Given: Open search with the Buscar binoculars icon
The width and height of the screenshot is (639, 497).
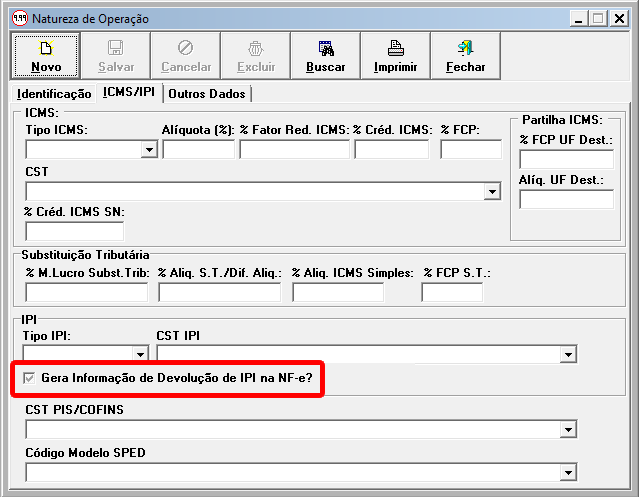Looking at the screenshot, I should (x=326, y=48).
